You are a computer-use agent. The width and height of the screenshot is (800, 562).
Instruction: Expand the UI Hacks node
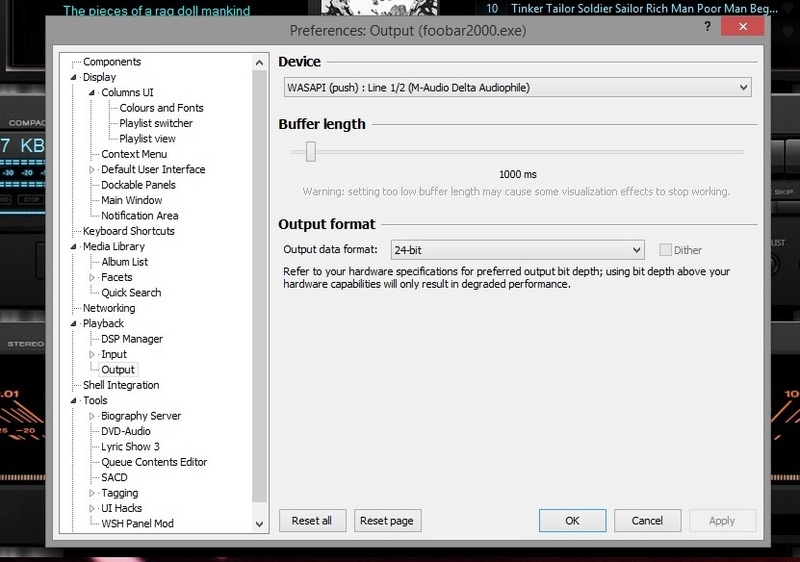(92, 508)
